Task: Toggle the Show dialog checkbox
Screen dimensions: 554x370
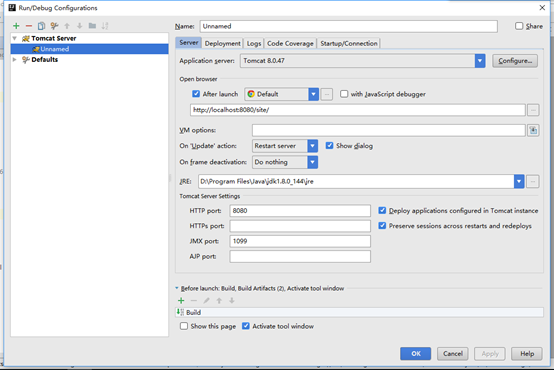Action: [x=329, y=146]
